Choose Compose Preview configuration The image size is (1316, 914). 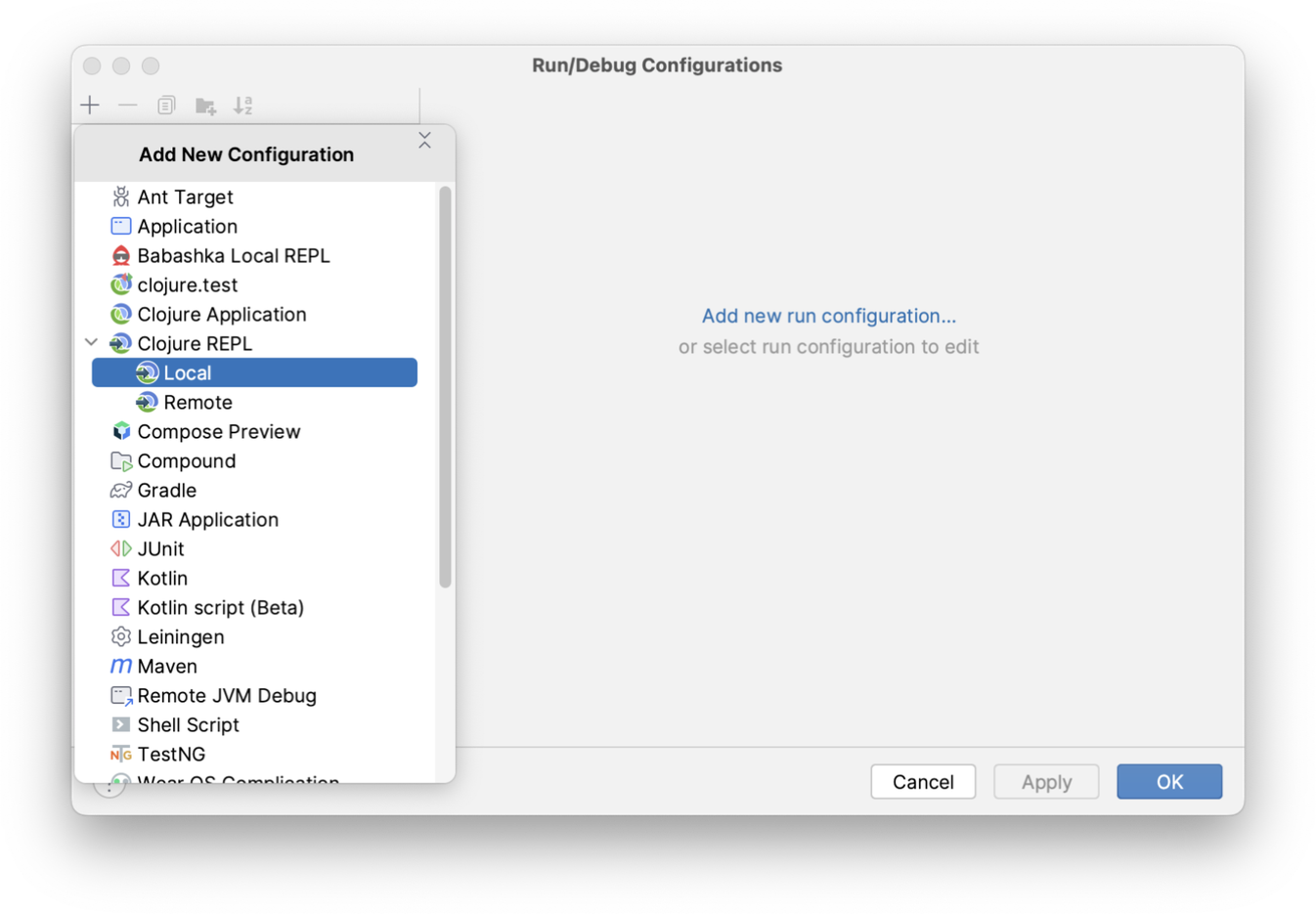point(219,431)
